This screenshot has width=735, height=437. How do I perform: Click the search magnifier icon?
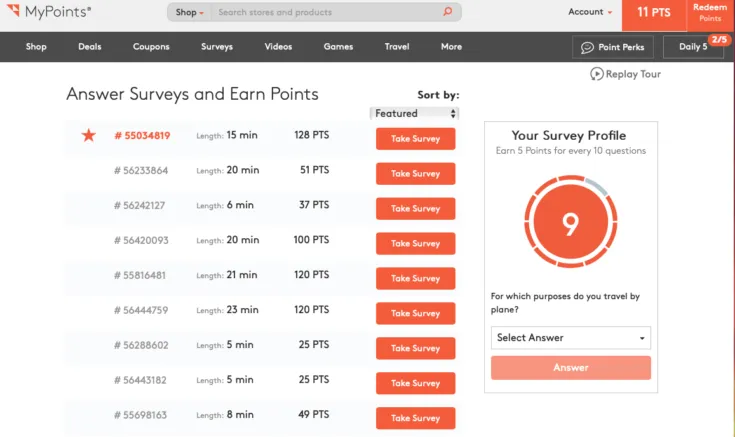447,13
